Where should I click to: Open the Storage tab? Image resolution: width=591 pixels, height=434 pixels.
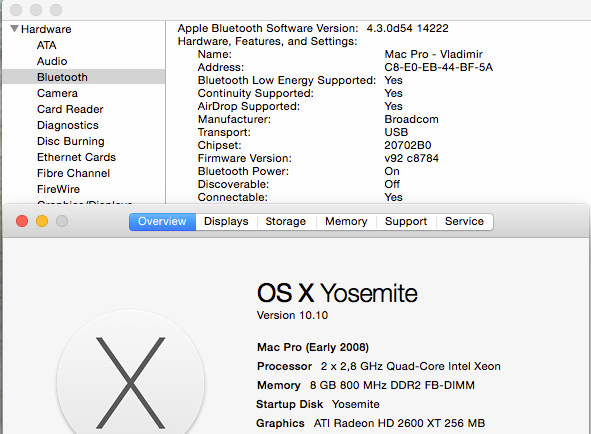286,221
